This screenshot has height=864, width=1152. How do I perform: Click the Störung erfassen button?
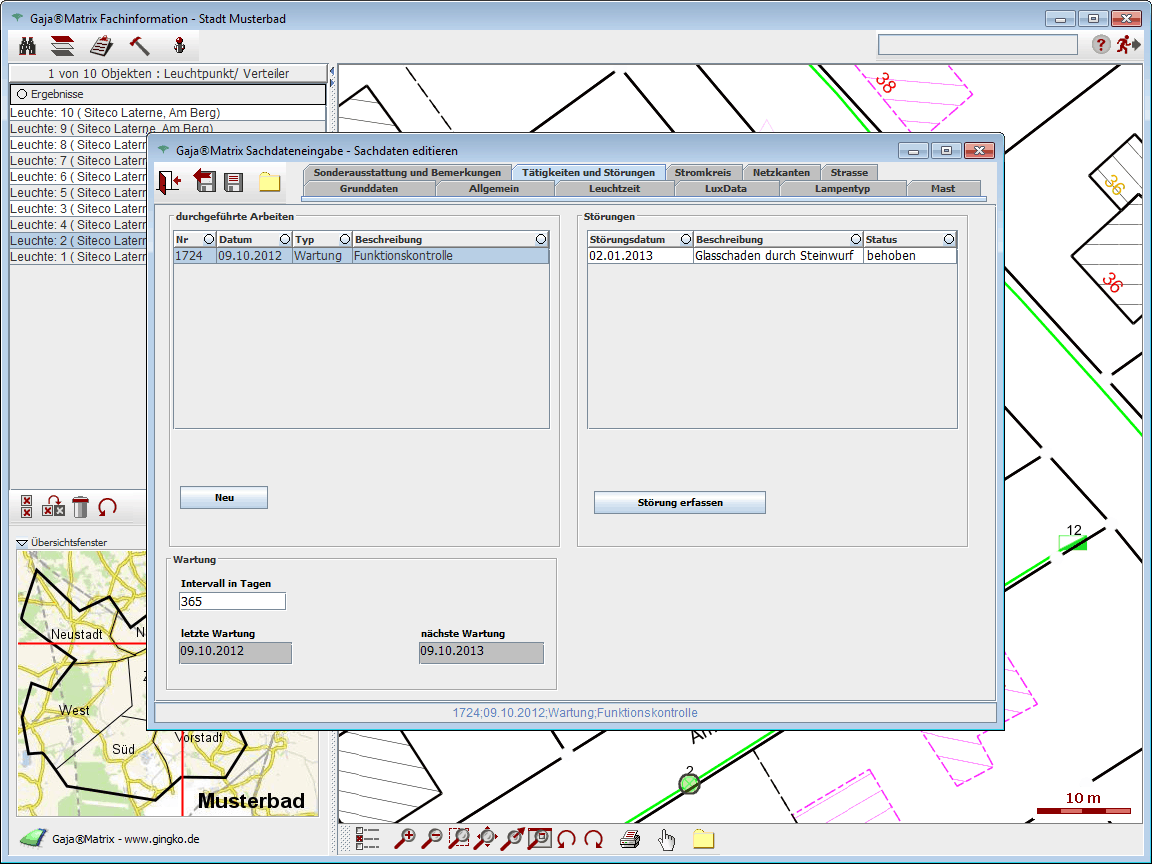[x=679, y=502]
